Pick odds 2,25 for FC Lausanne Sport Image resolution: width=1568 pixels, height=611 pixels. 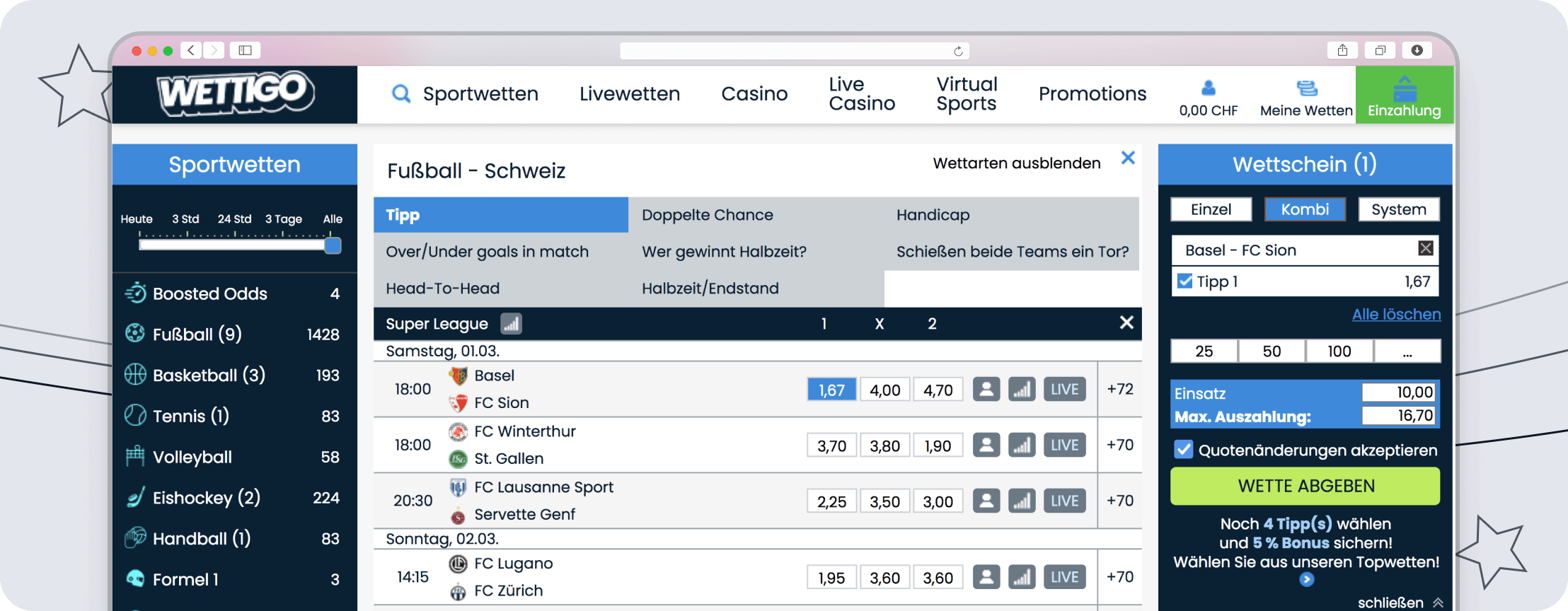[x=831, y=501]
